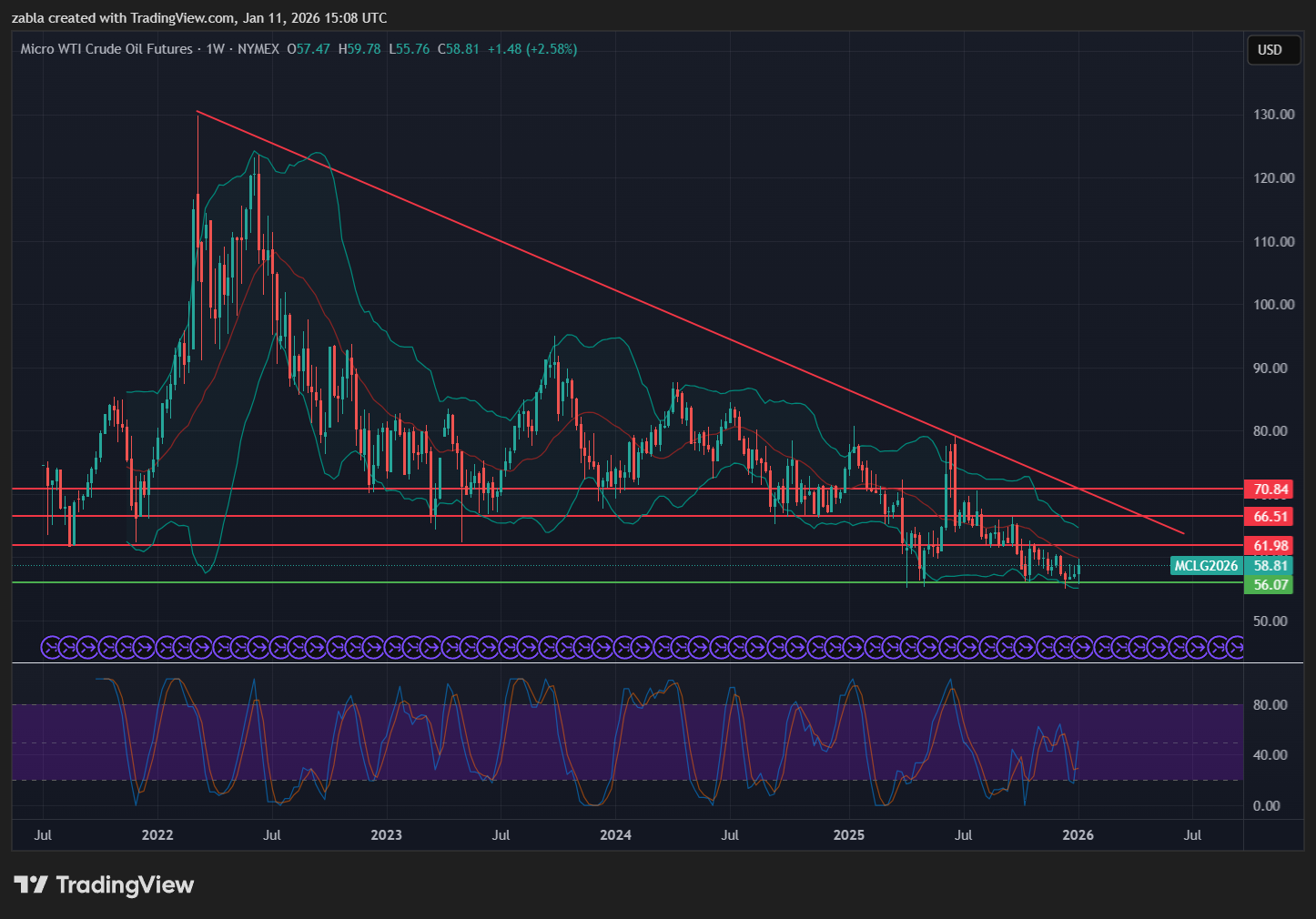Select the red 70.84 price label
Image resolution: width=1316 pixels, height=919 pixels.
click(x=1270, y=490)
